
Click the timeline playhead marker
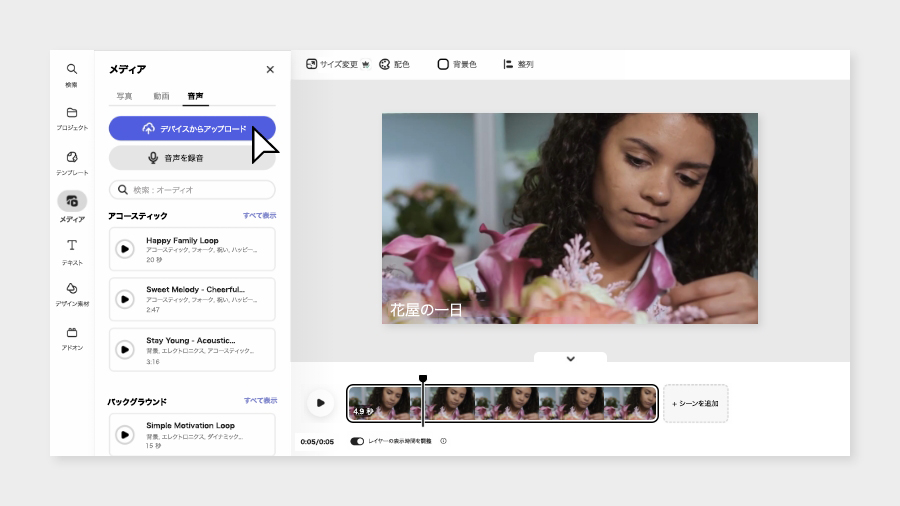(423, 379)
